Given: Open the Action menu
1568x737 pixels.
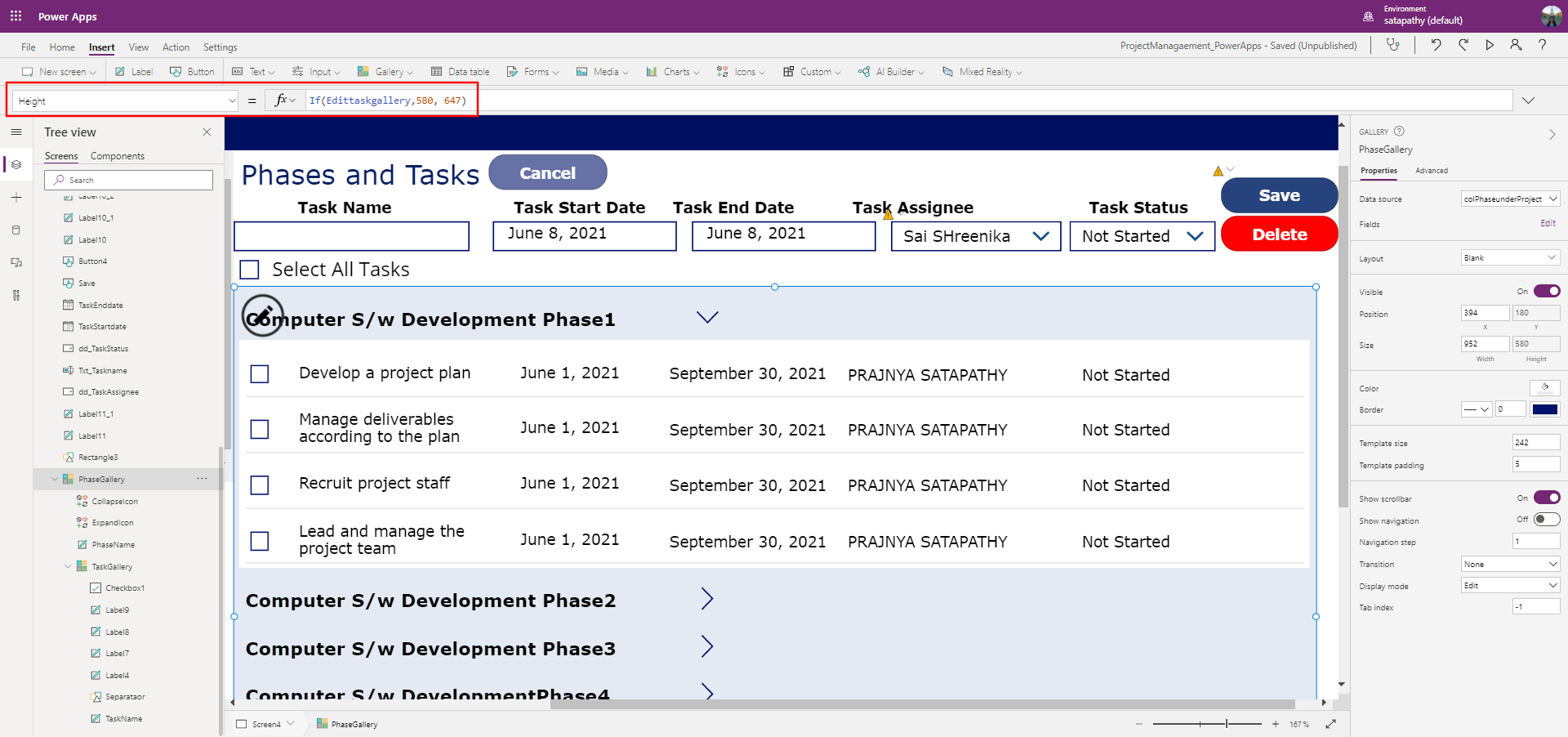Looking at the screenshot, I should pyautogui.click(x=176, y=47).
